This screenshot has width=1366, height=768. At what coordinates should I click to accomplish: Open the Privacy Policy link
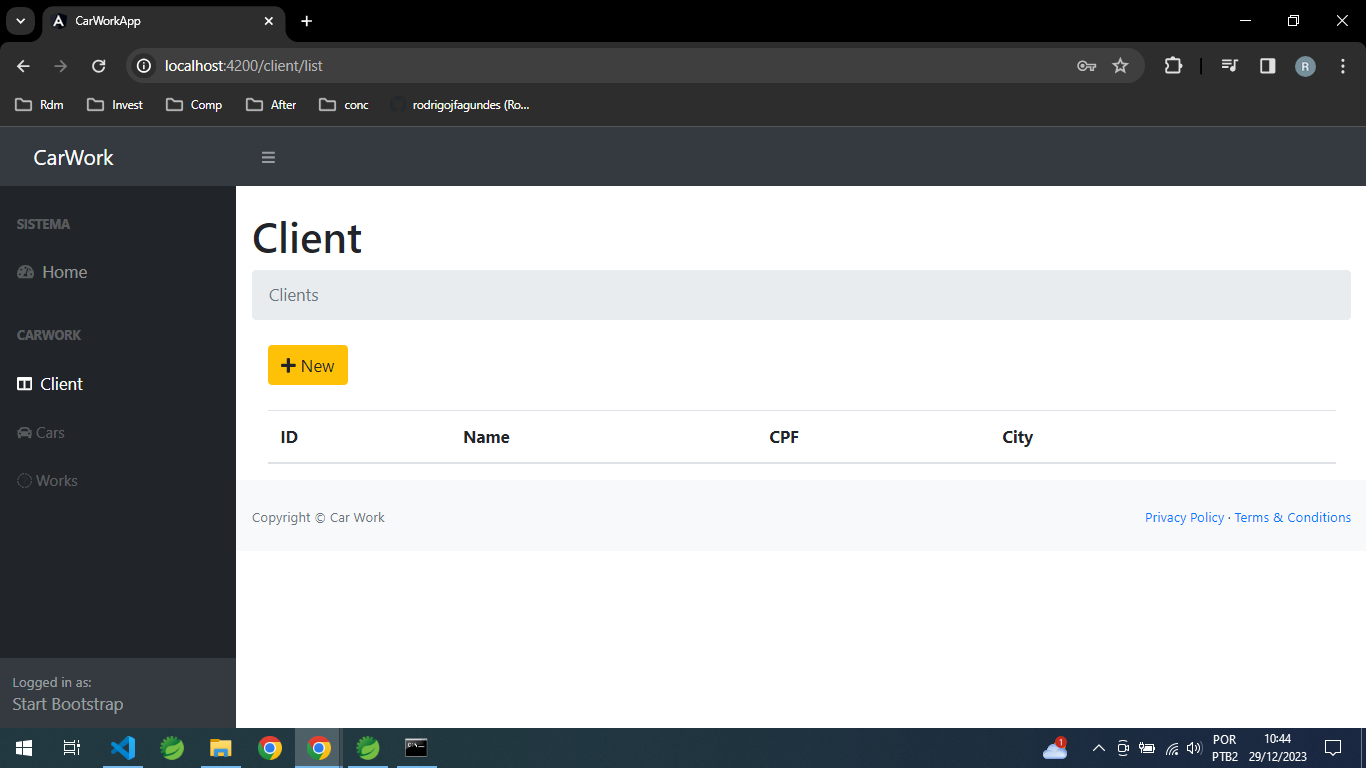[x=1184, y=517]
